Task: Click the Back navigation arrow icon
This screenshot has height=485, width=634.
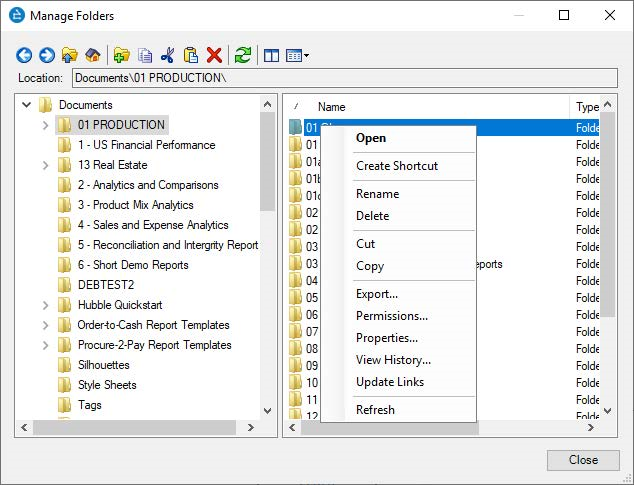Action: tap(25, 55)
